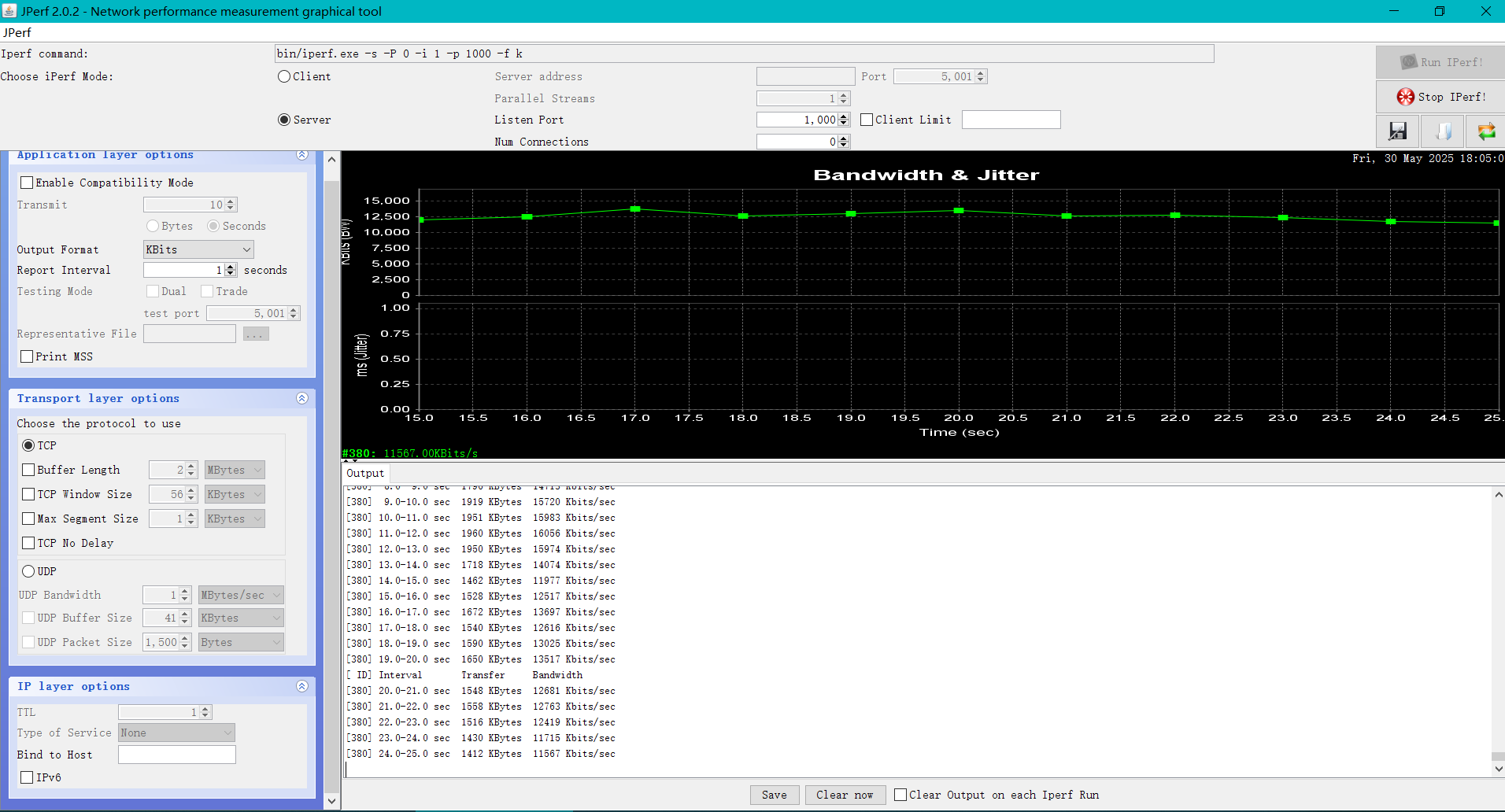Screen dimensions: 1505x812
Task: Open the Output Format KBits dropdown
Action: tap(198, 249)
